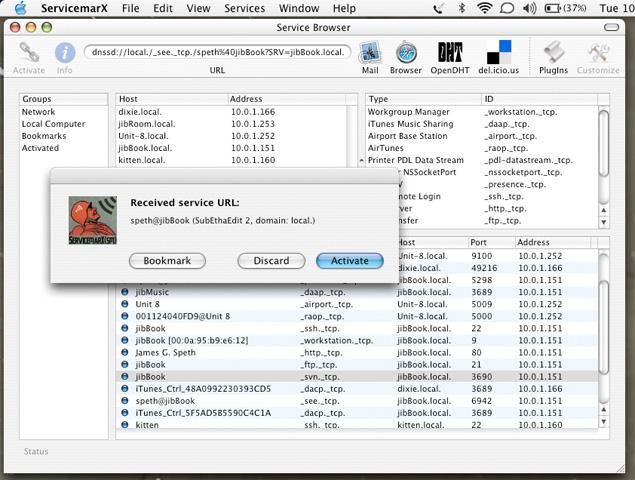Image resolution: width=635 pixels, height=480 pixels.
Task: Select Local Computer group
Action: (54, 124)
